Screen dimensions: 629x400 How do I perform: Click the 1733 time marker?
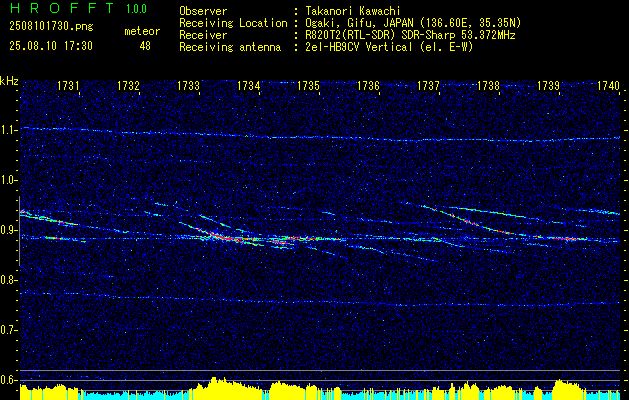(x=188, y=85)
